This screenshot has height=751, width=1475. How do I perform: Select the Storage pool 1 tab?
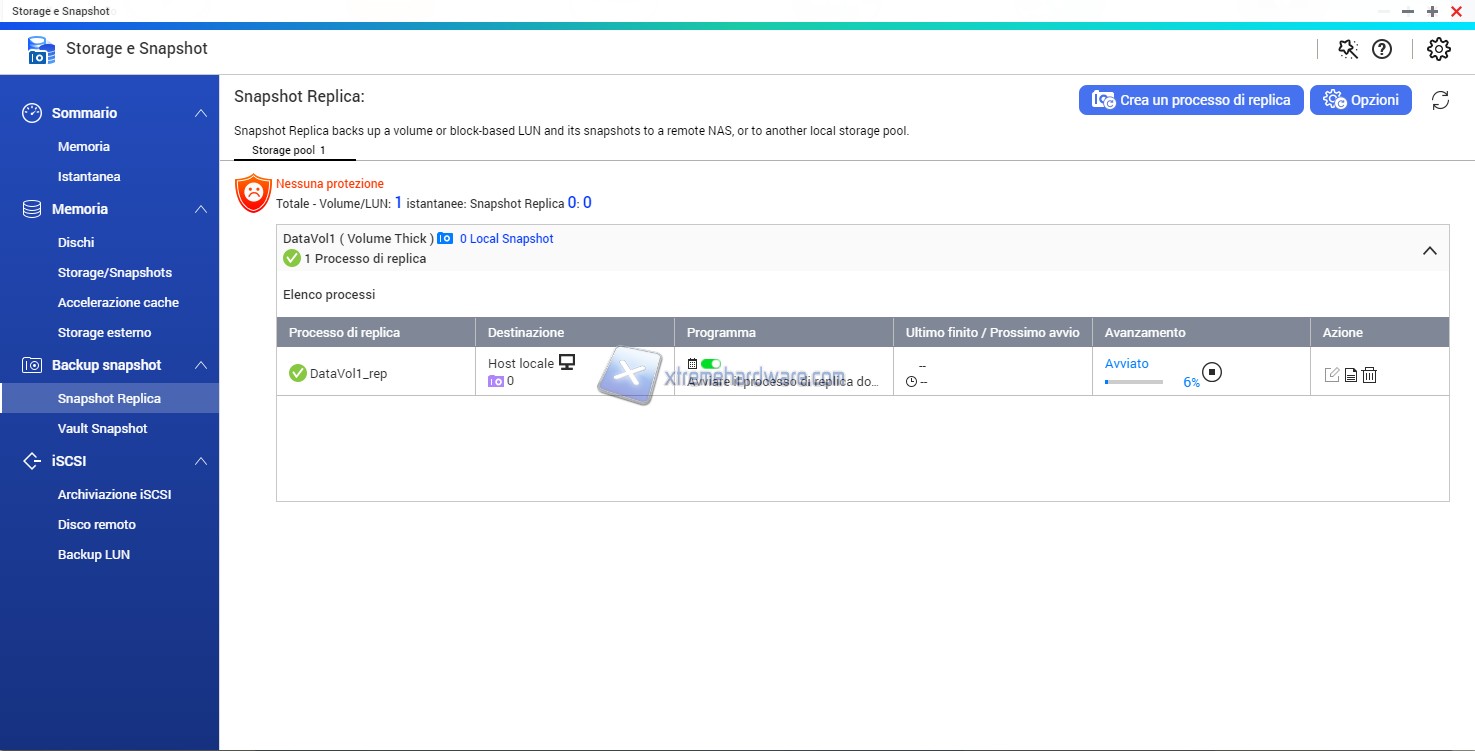(289, 150)
